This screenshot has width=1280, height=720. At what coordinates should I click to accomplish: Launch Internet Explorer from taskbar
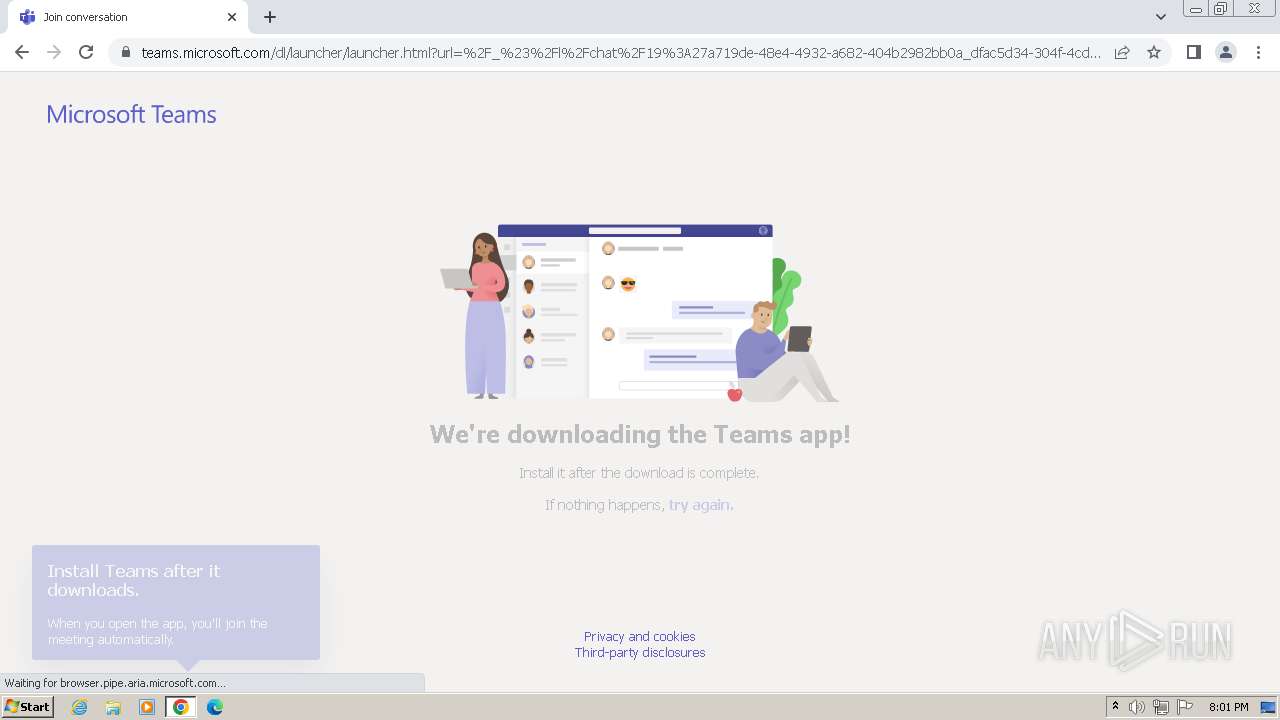[80, 707]
